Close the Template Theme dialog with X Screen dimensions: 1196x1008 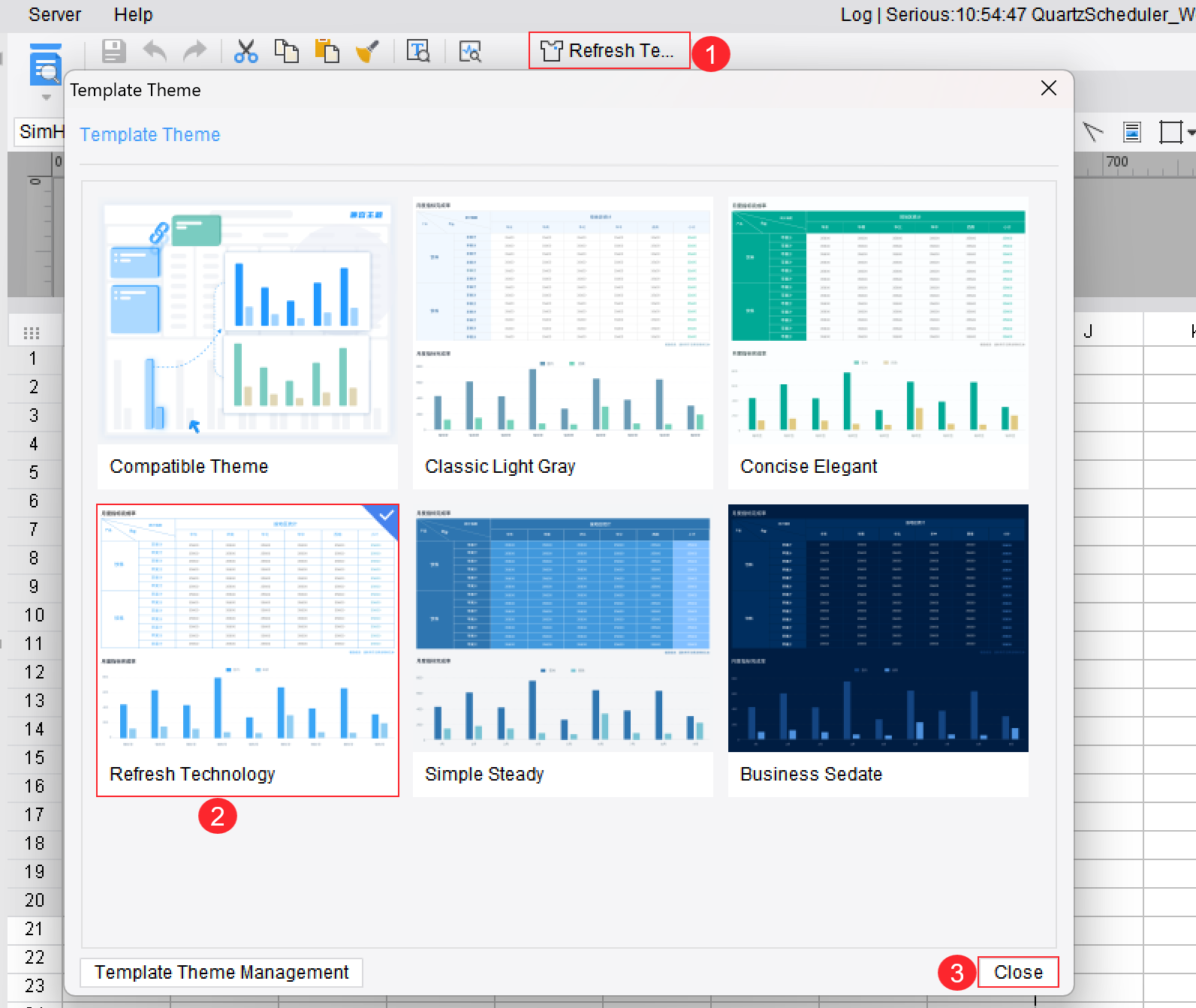(x=1049, y=89)
